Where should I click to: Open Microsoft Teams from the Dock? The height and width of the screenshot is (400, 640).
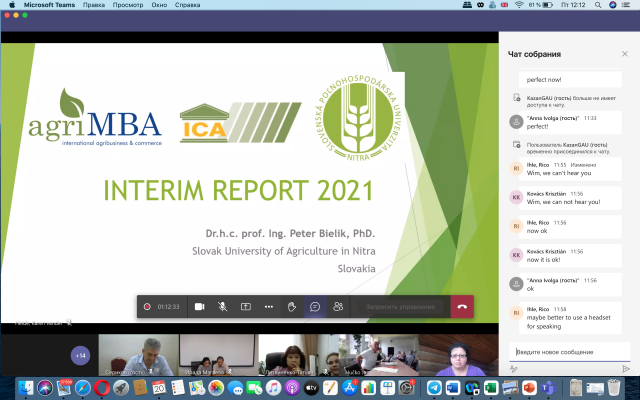point(548,388)
